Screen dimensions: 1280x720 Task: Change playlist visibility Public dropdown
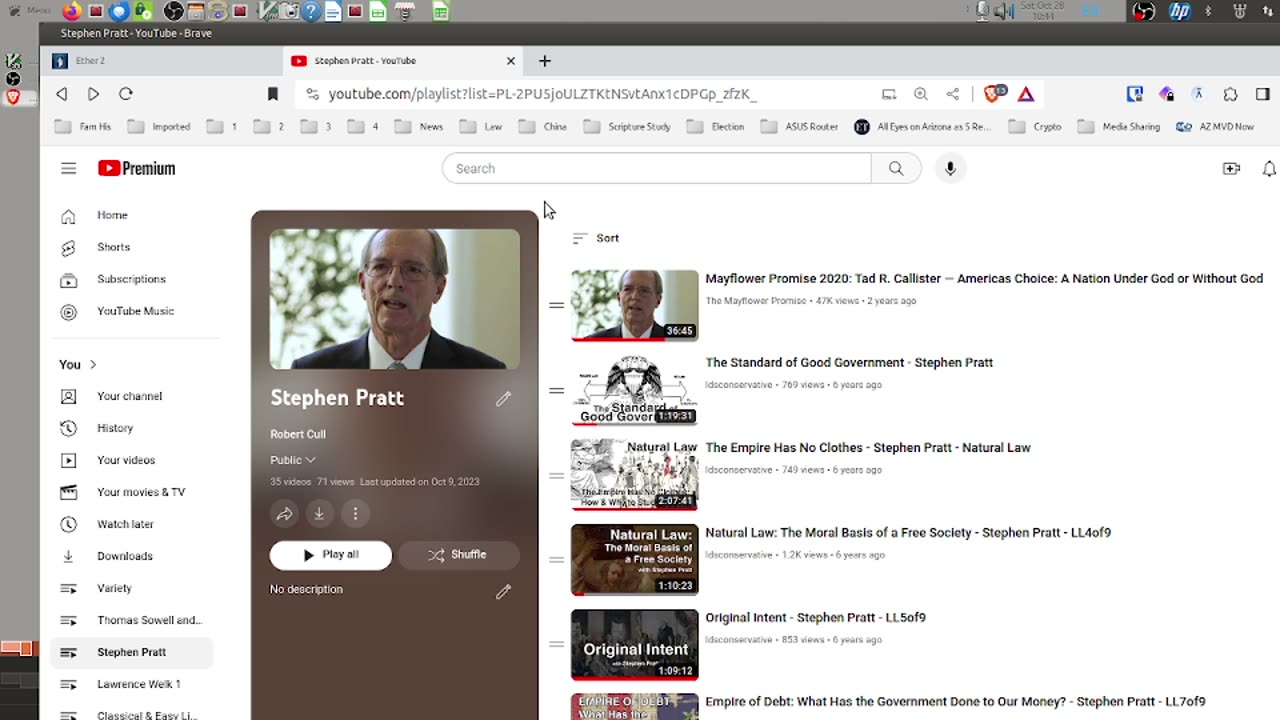pos(293,460)
